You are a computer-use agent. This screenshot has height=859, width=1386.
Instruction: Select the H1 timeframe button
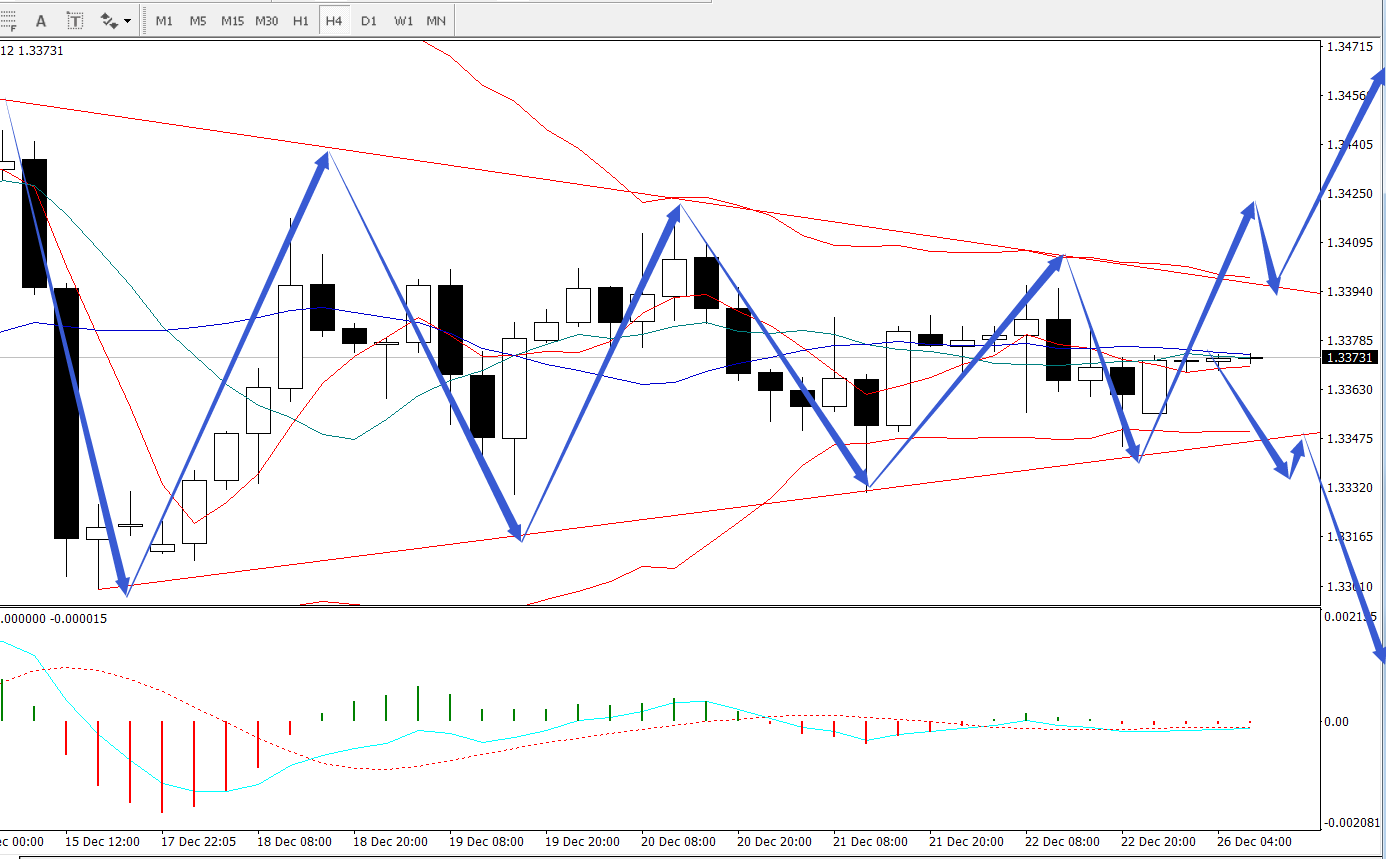coord(301,20)
